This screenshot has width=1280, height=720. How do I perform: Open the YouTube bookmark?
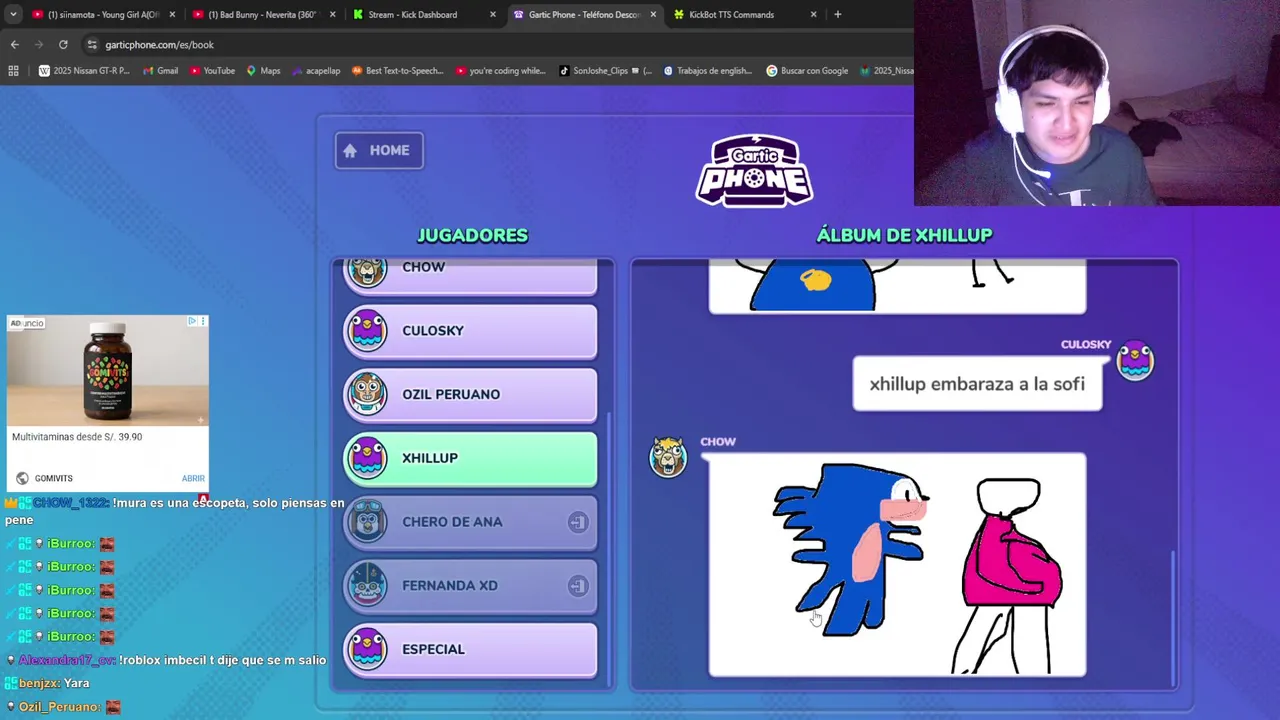coord(211,71)
